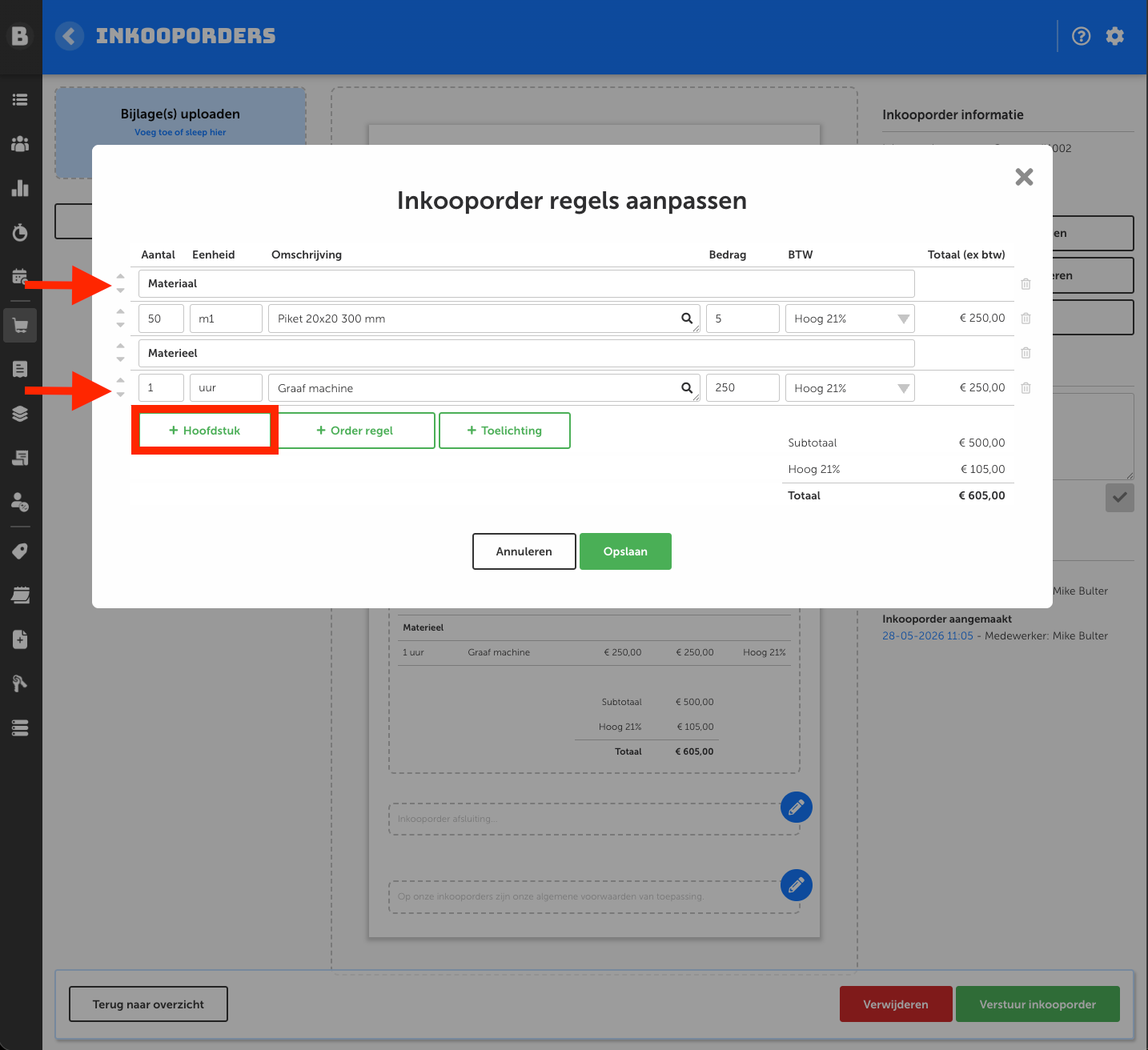Save changes with Opslaan
This screenshot has width=1148, height=1050.
click(x=625, y=551)
